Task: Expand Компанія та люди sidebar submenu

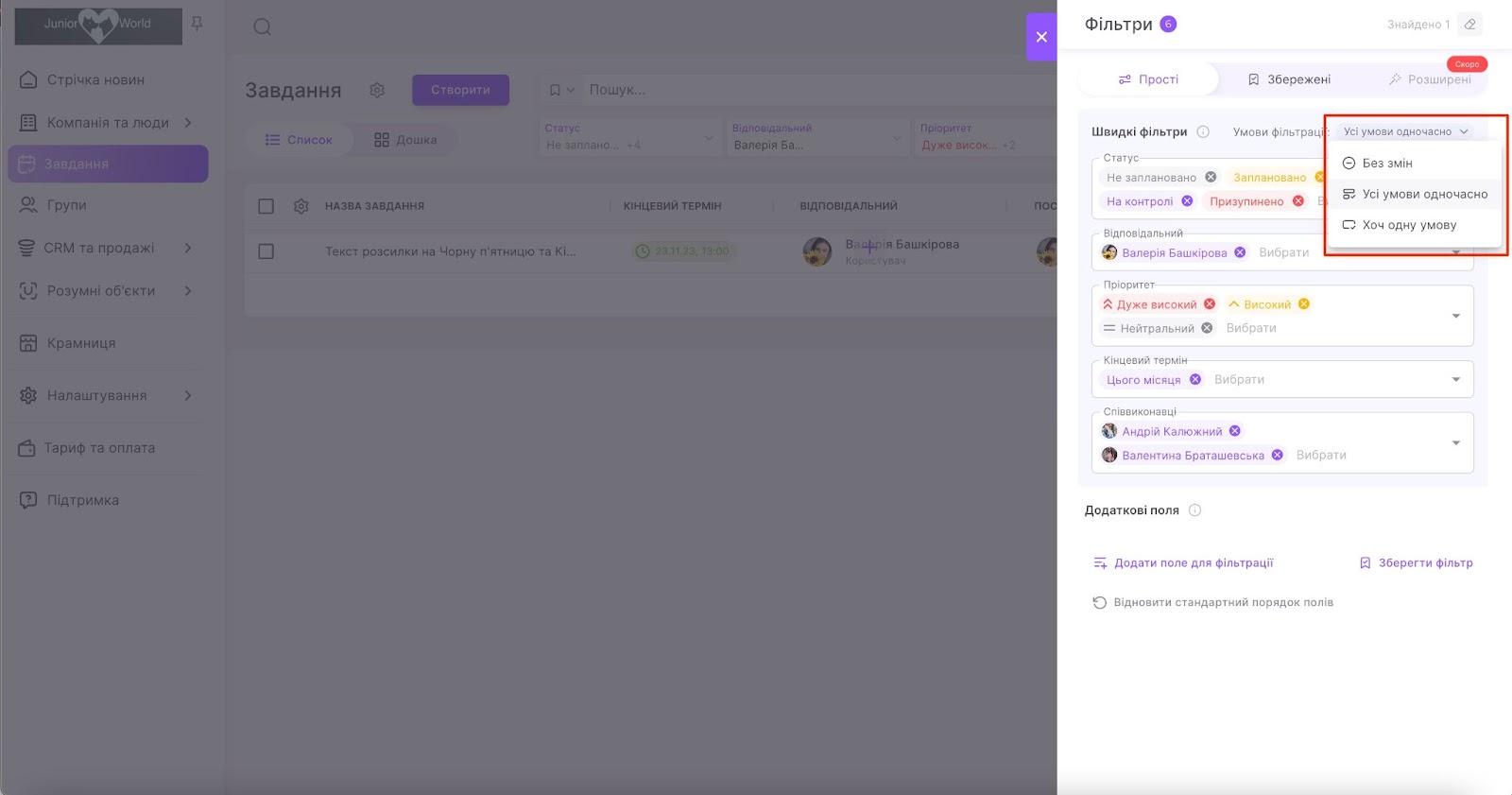Action: 188,123
